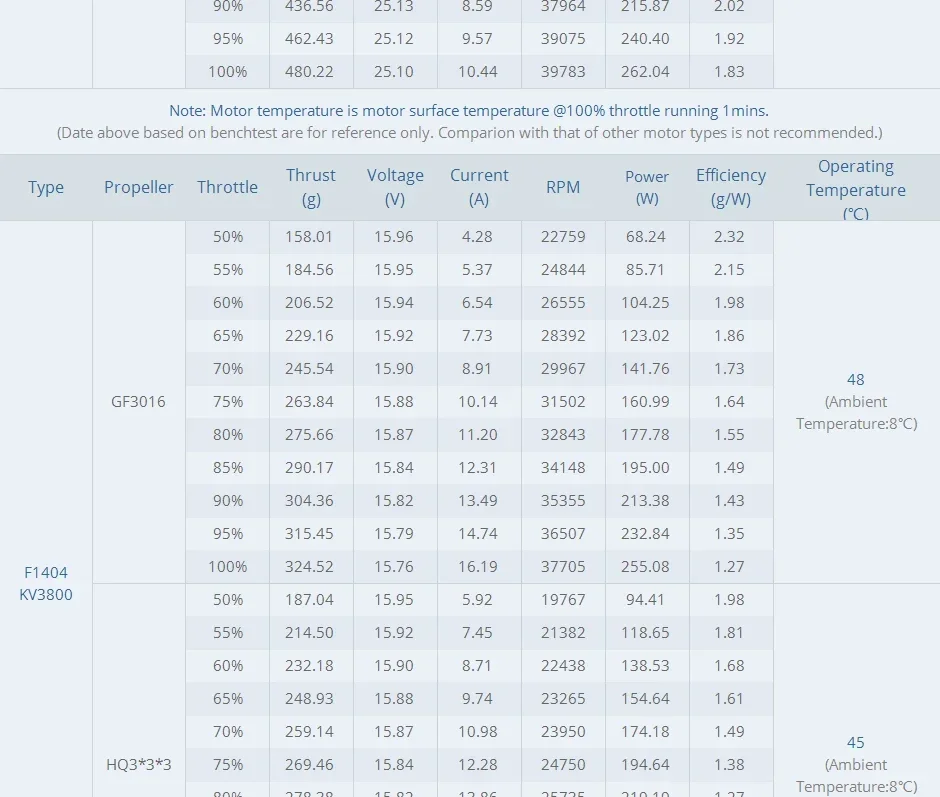Click the RPM column header
The width and height of the screenshot is (940, 797).
[563, 187]
